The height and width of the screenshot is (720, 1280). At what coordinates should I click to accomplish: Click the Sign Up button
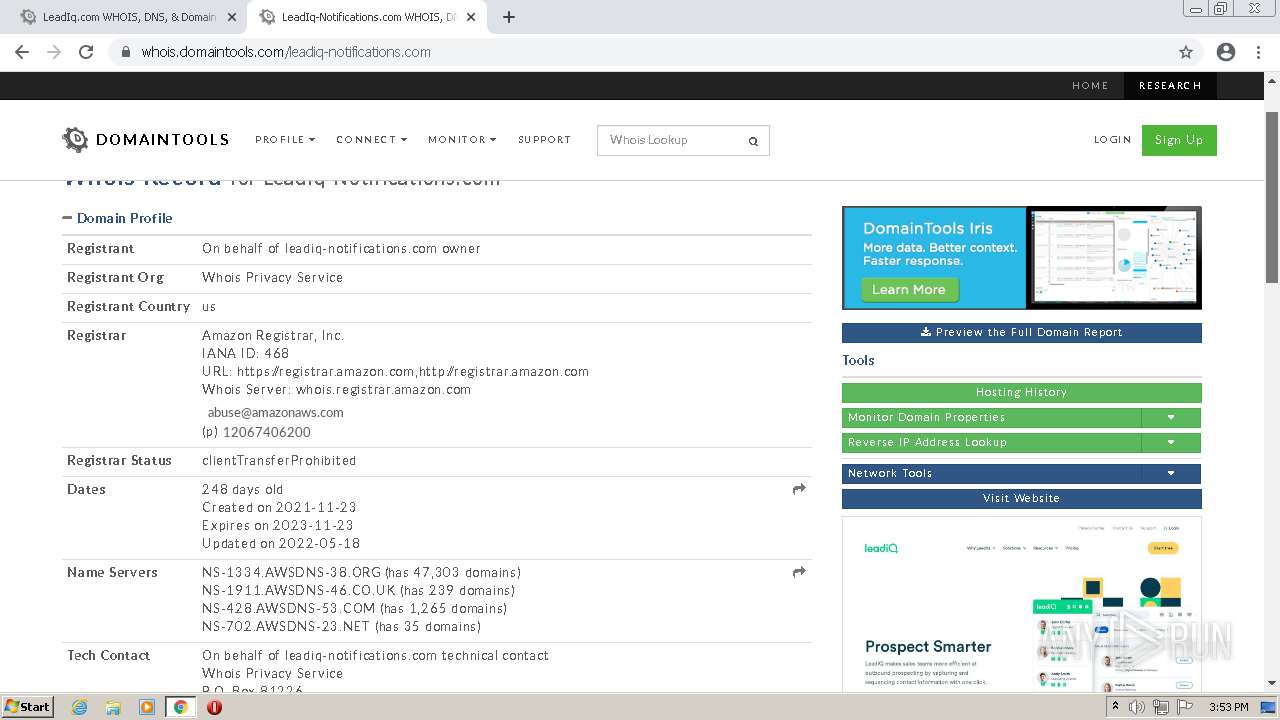tap(1179, 140)
